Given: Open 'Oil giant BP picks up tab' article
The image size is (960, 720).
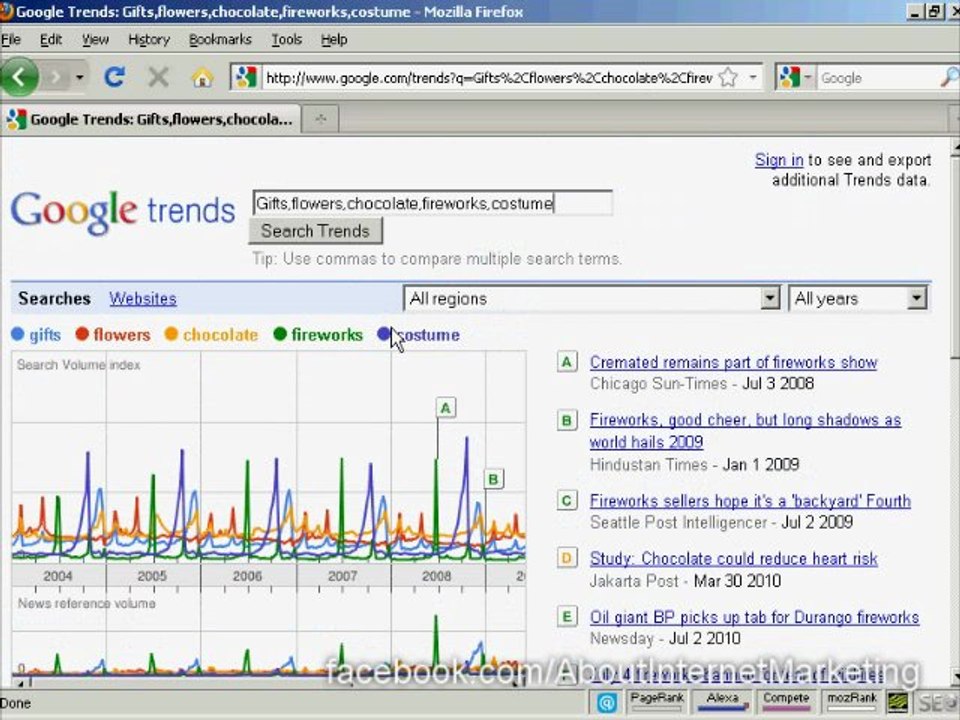Looking at the screenshot, I should 754,617.
